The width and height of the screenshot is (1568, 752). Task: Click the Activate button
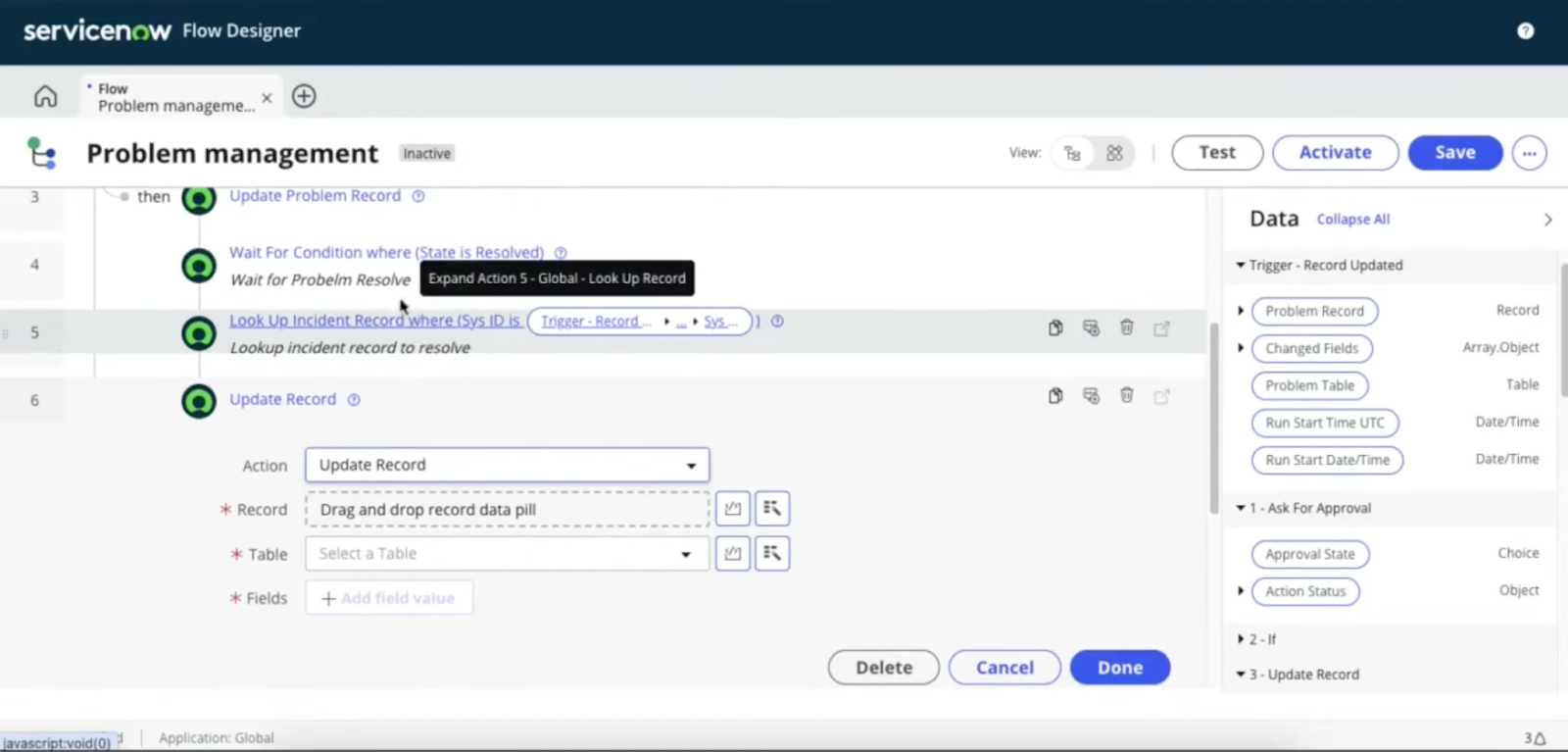1335,152
